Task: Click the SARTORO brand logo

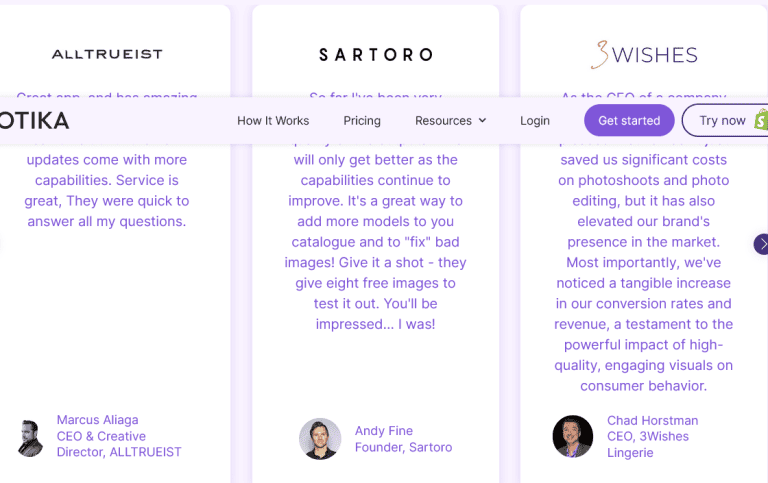Action: [x=375, y=54]
